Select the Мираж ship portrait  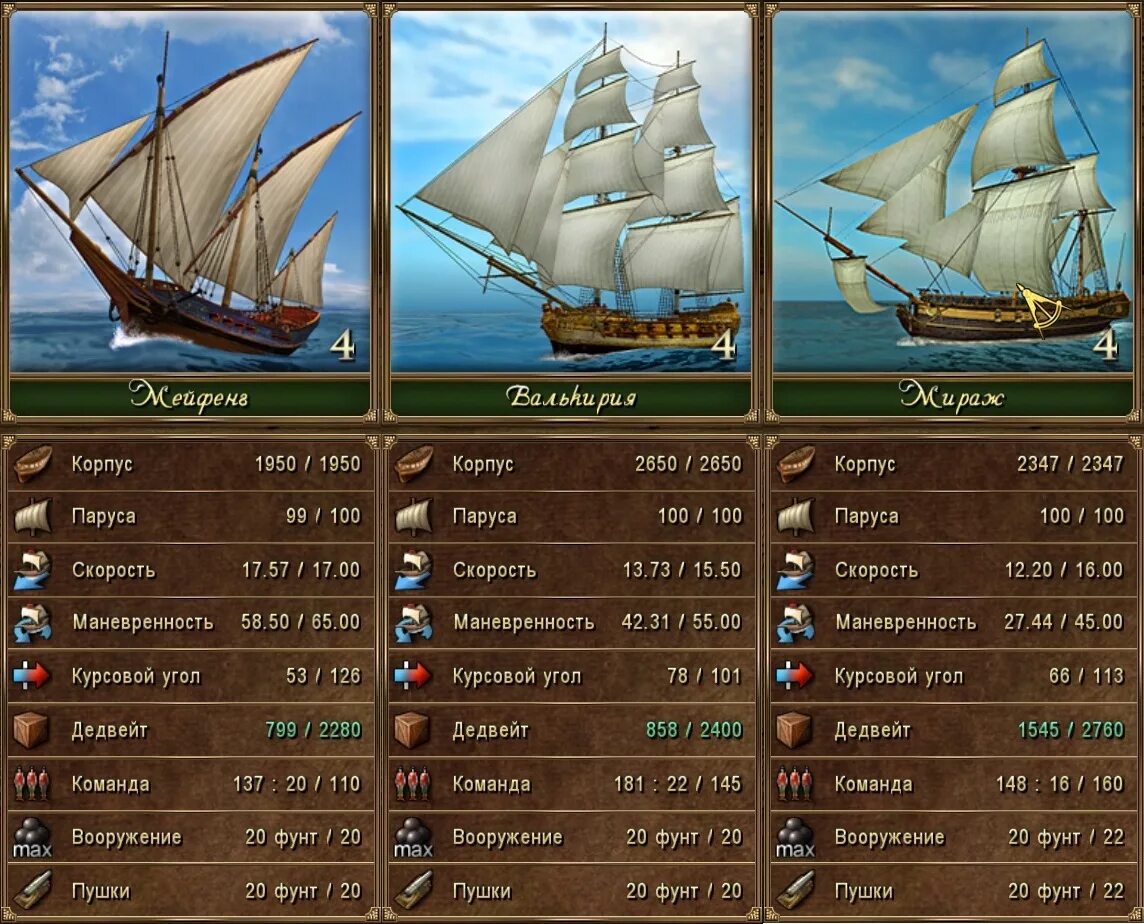952,191
